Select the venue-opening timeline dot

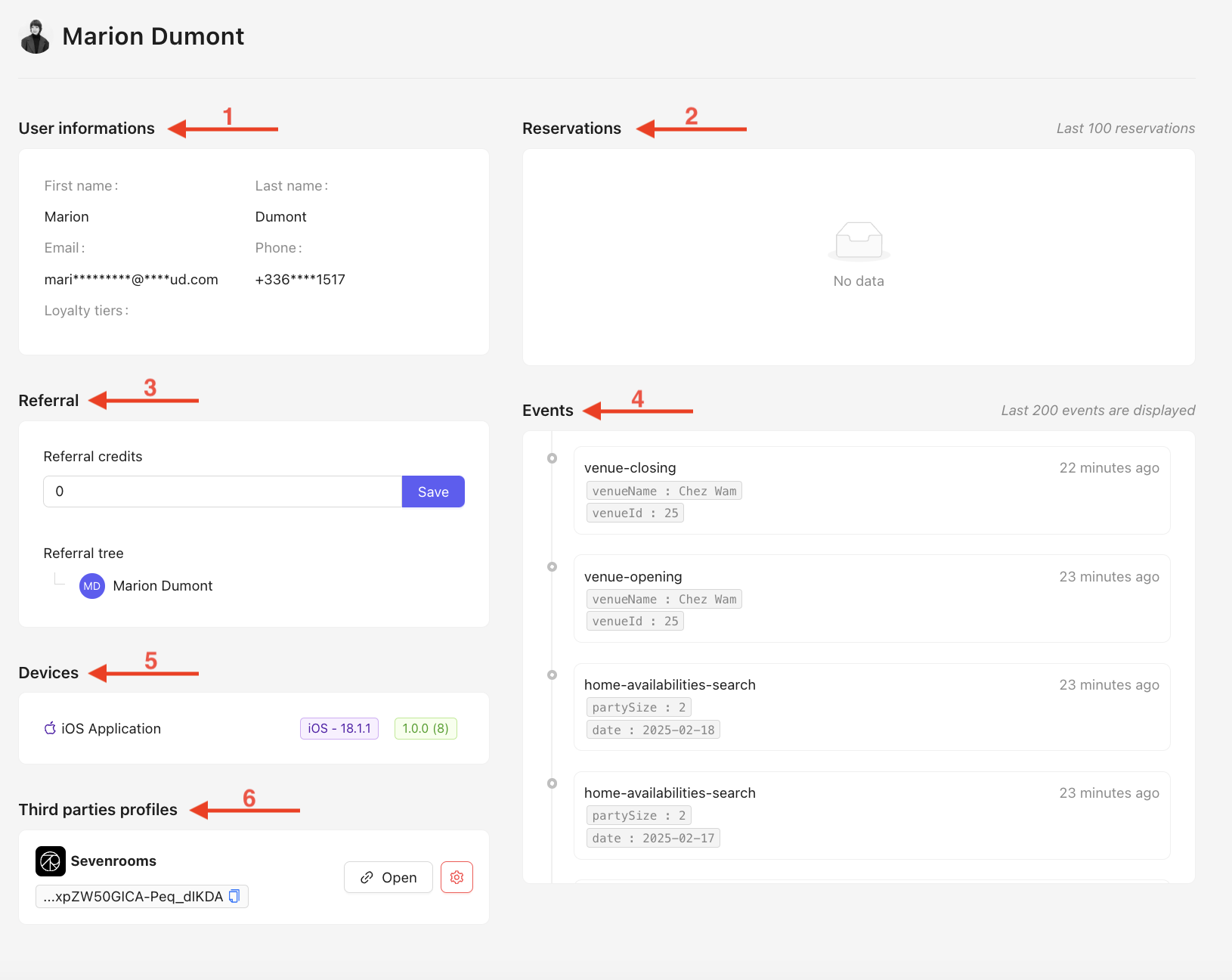coord(553,566)
